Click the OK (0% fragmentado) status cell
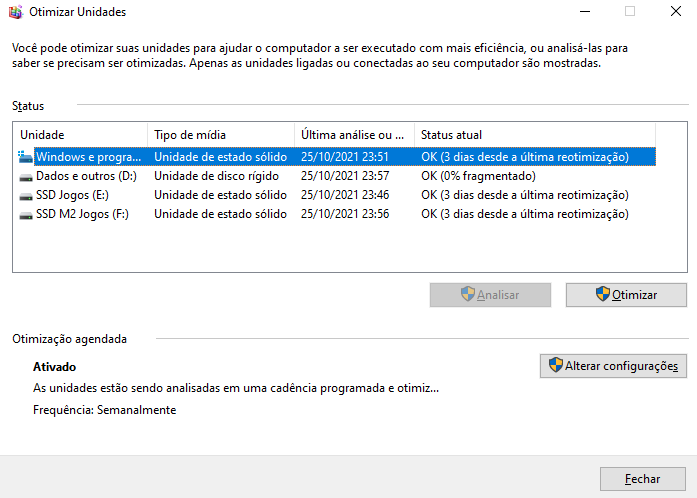697x498 pixels. [x=478, y=176]
